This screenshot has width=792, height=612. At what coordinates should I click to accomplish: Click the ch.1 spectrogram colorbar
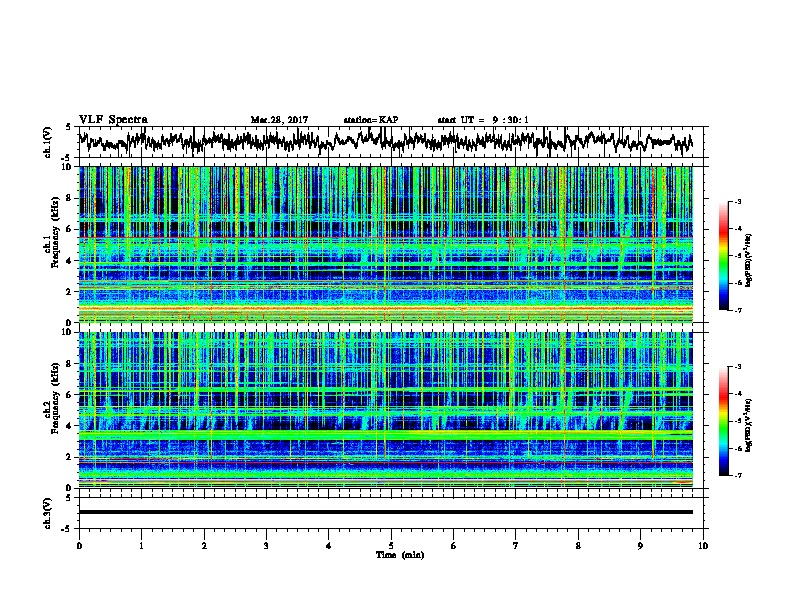click(724, 256)
